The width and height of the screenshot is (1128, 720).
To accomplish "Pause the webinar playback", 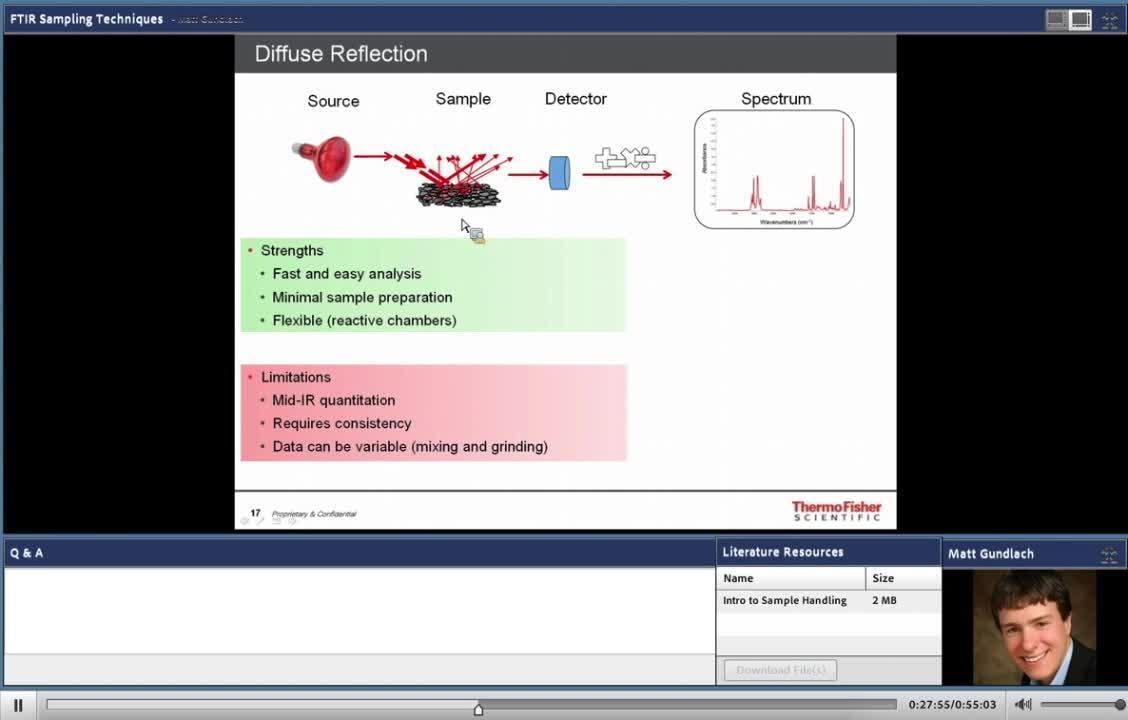I will (18, 705).
